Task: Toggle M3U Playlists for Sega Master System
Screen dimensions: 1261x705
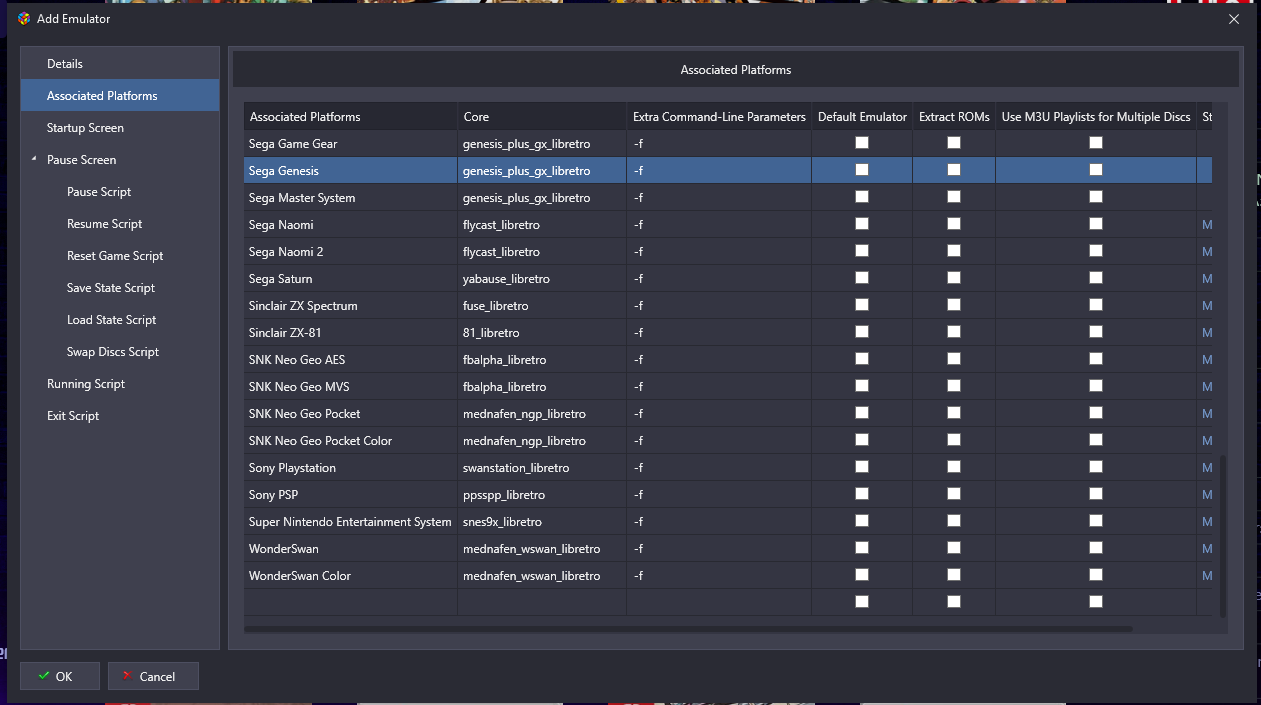Action: (x=1096, y=197)
